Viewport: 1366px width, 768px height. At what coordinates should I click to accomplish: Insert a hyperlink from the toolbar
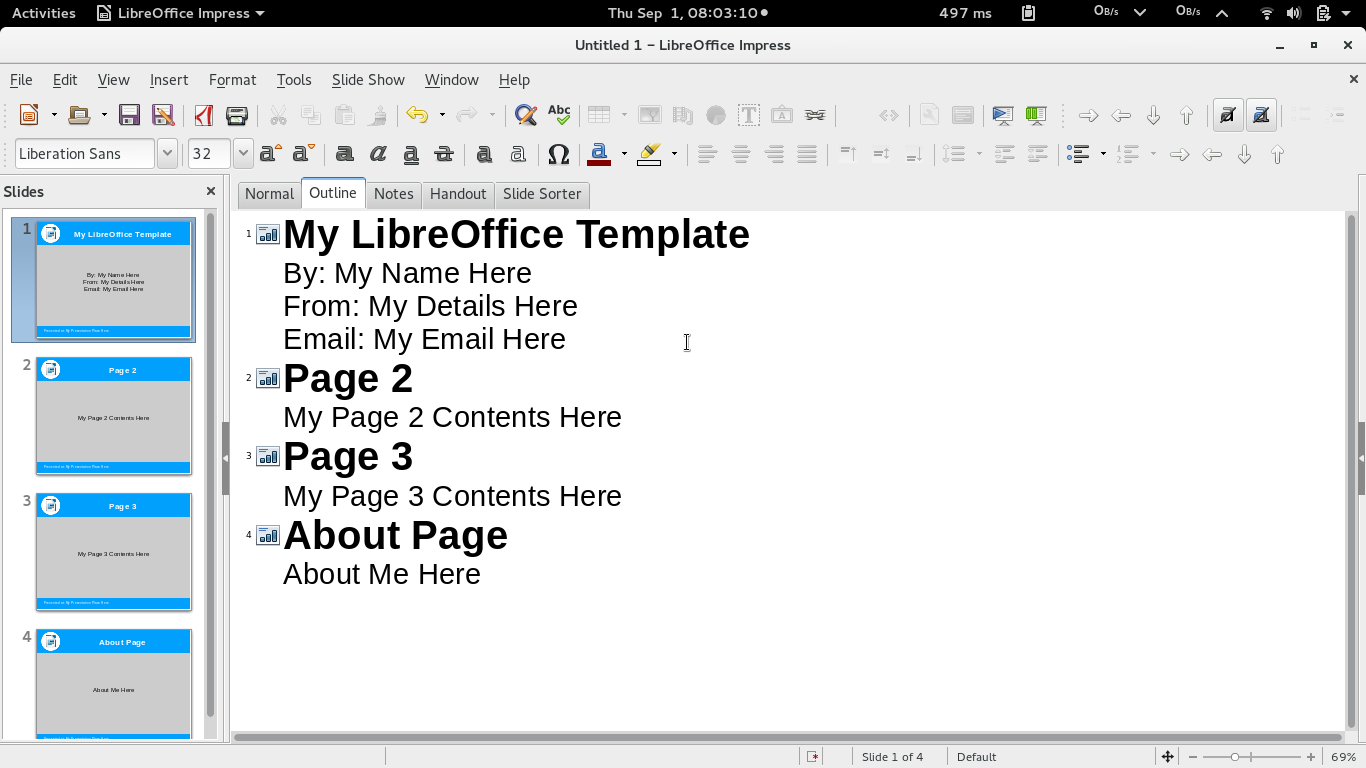pyautogui.click(x=815, y=115)
